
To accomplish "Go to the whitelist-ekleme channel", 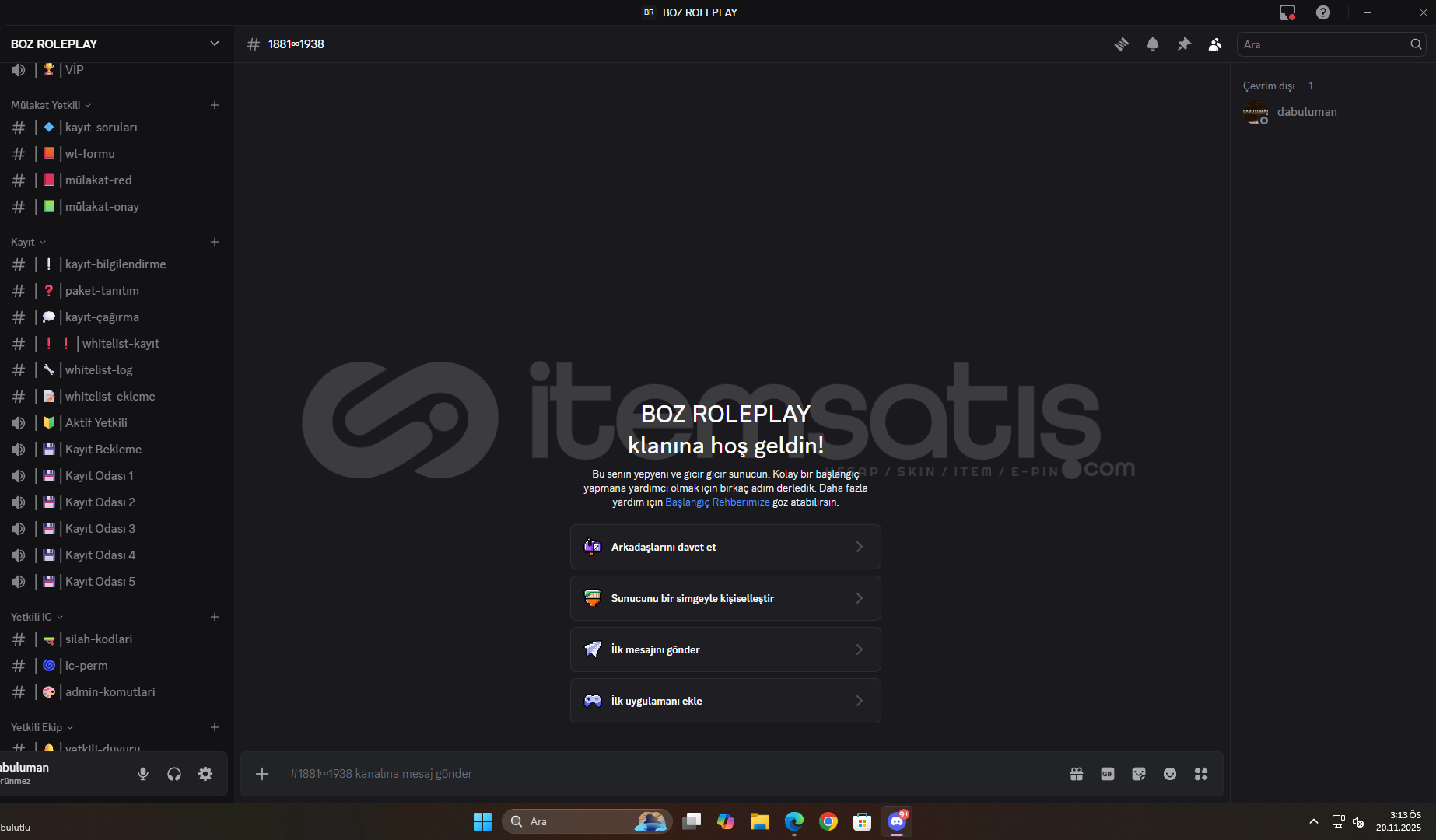I will 114,397.
